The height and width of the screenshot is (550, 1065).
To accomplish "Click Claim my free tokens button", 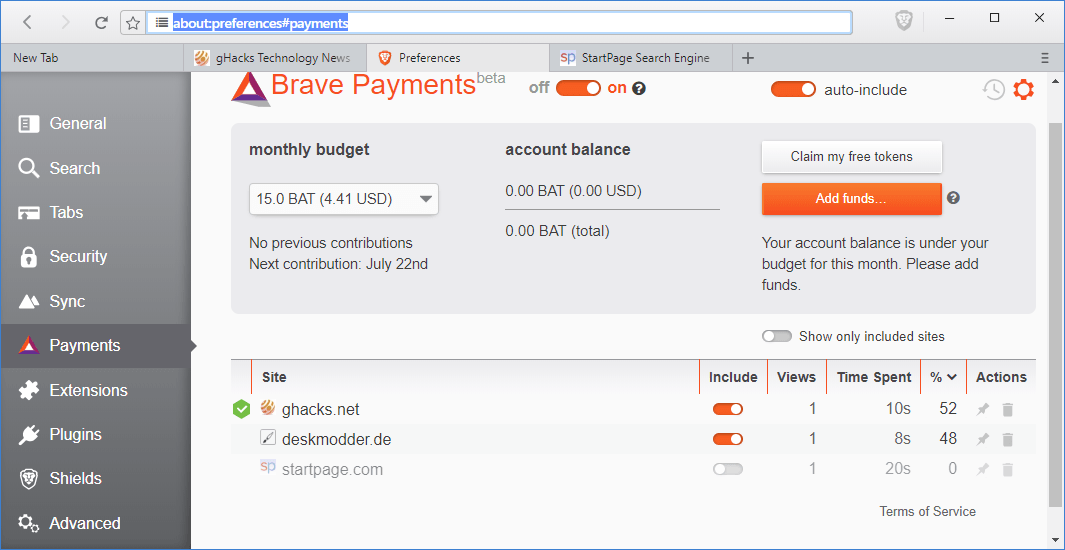I will coord(852,157).
